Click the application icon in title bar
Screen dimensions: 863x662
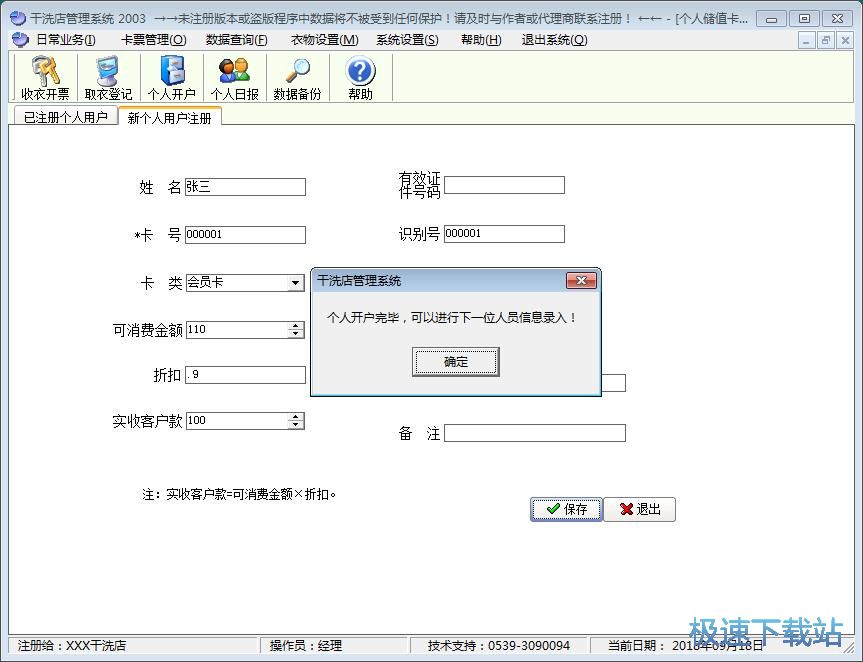18,18
